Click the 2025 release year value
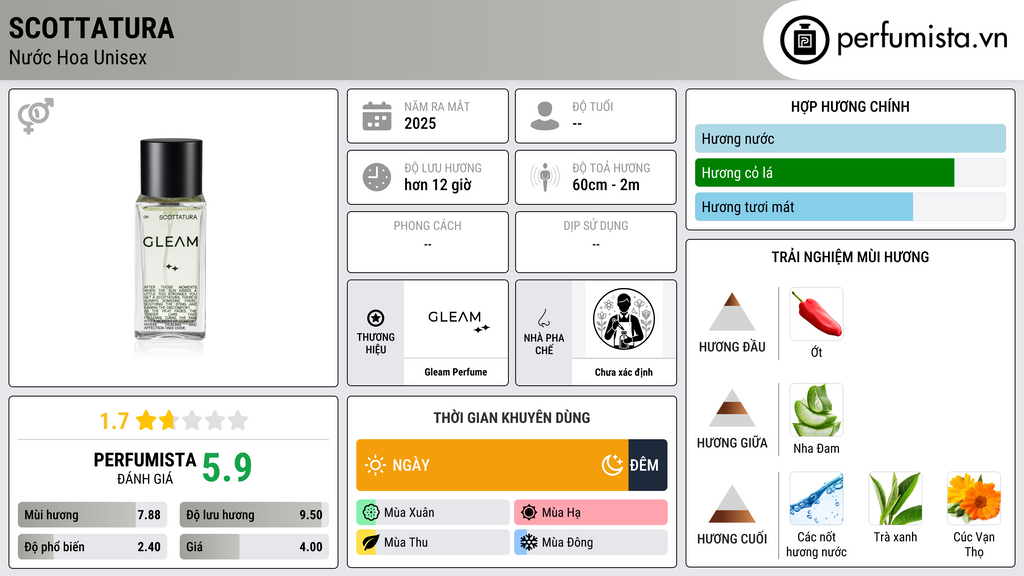The height and width of the screenshot is (576, 1024). [420, 123]
